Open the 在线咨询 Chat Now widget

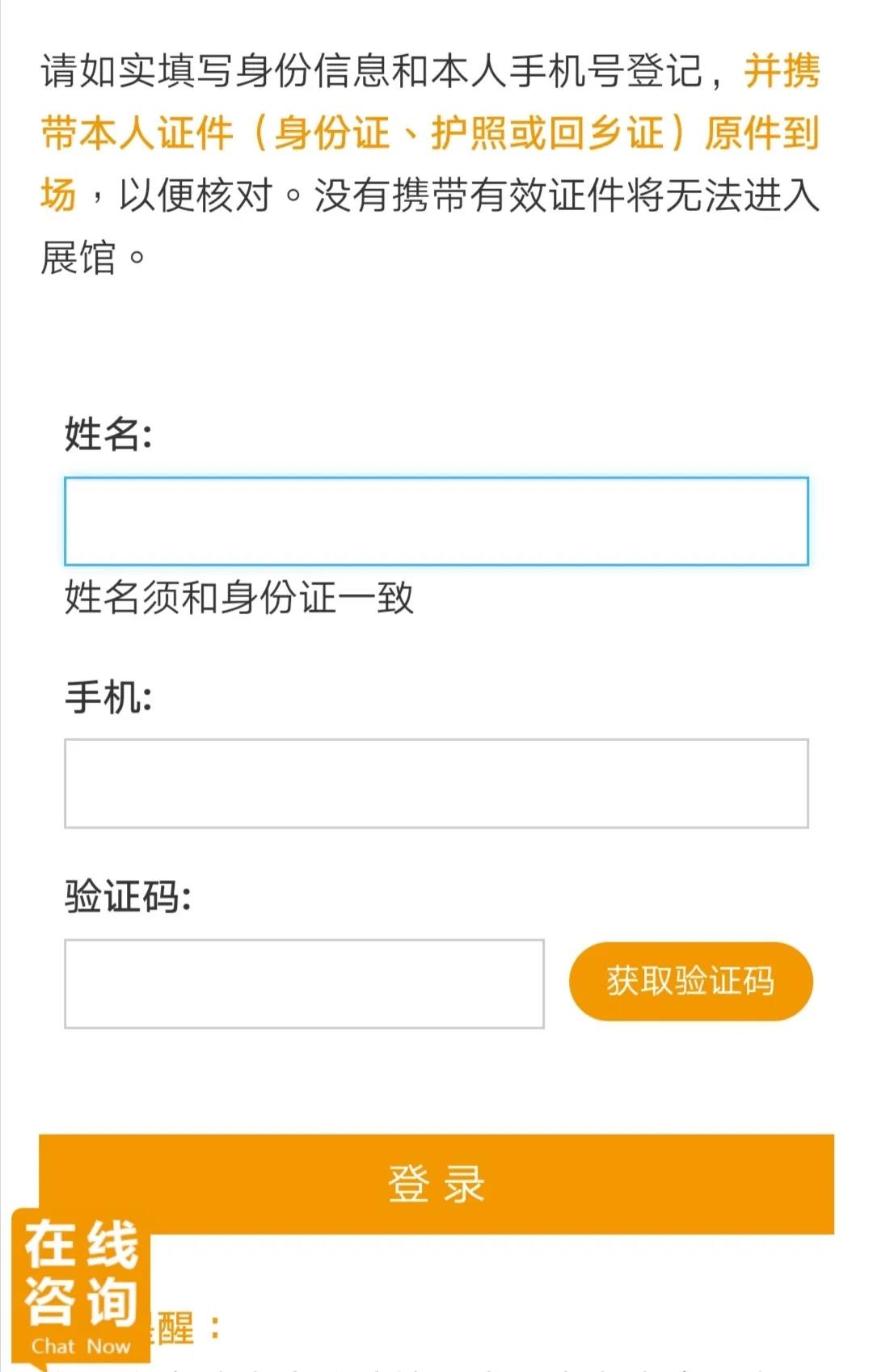pyautogui.click(x=81, y=1285)
